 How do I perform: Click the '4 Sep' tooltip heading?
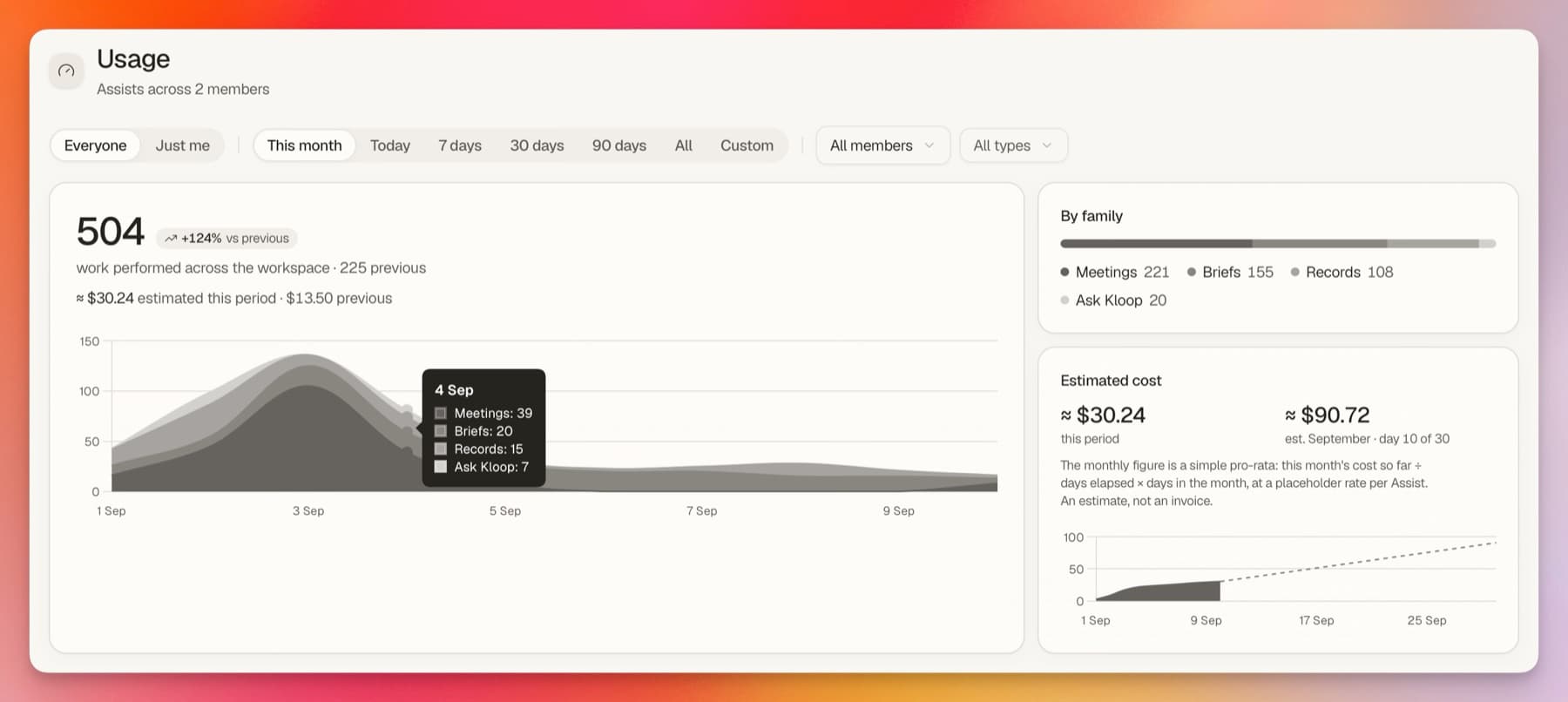[x=454, y=390]
